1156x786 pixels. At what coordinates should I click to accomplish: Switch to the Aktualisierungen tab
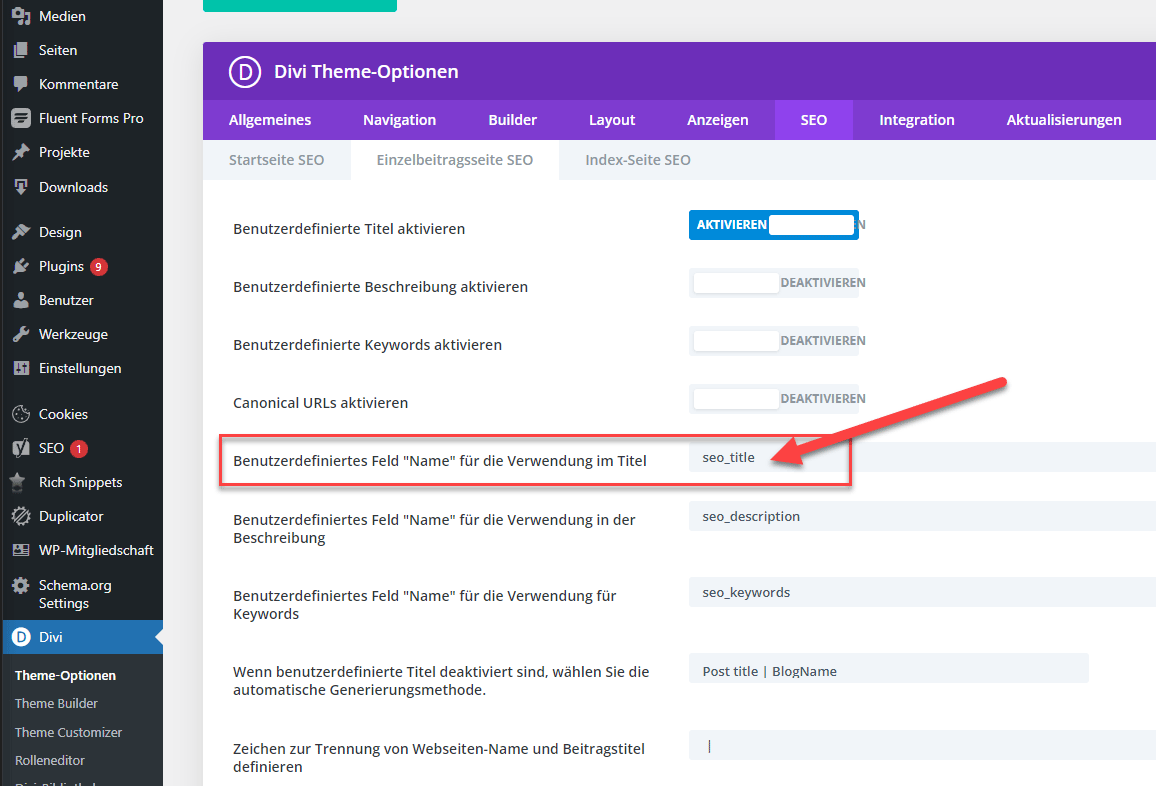click(x=1064, y=119)
